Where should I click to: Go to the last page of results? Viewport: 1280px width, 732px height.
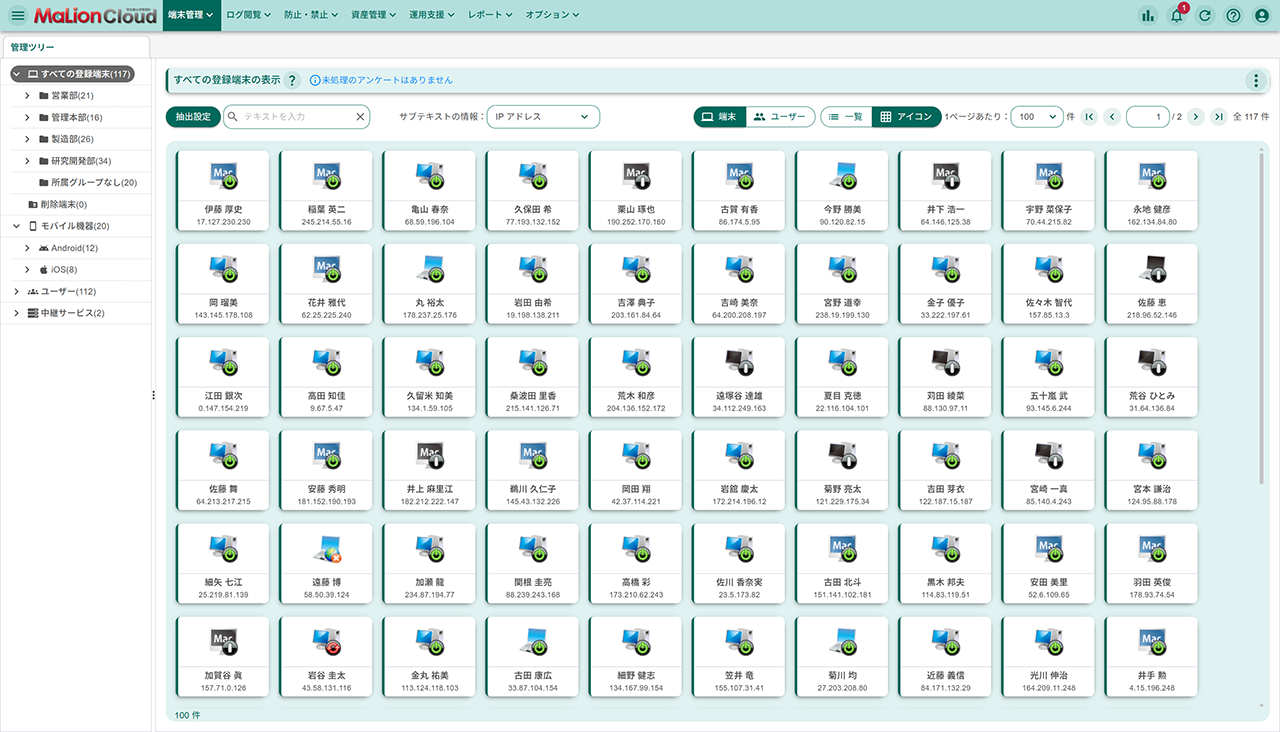coord(1218,117)
